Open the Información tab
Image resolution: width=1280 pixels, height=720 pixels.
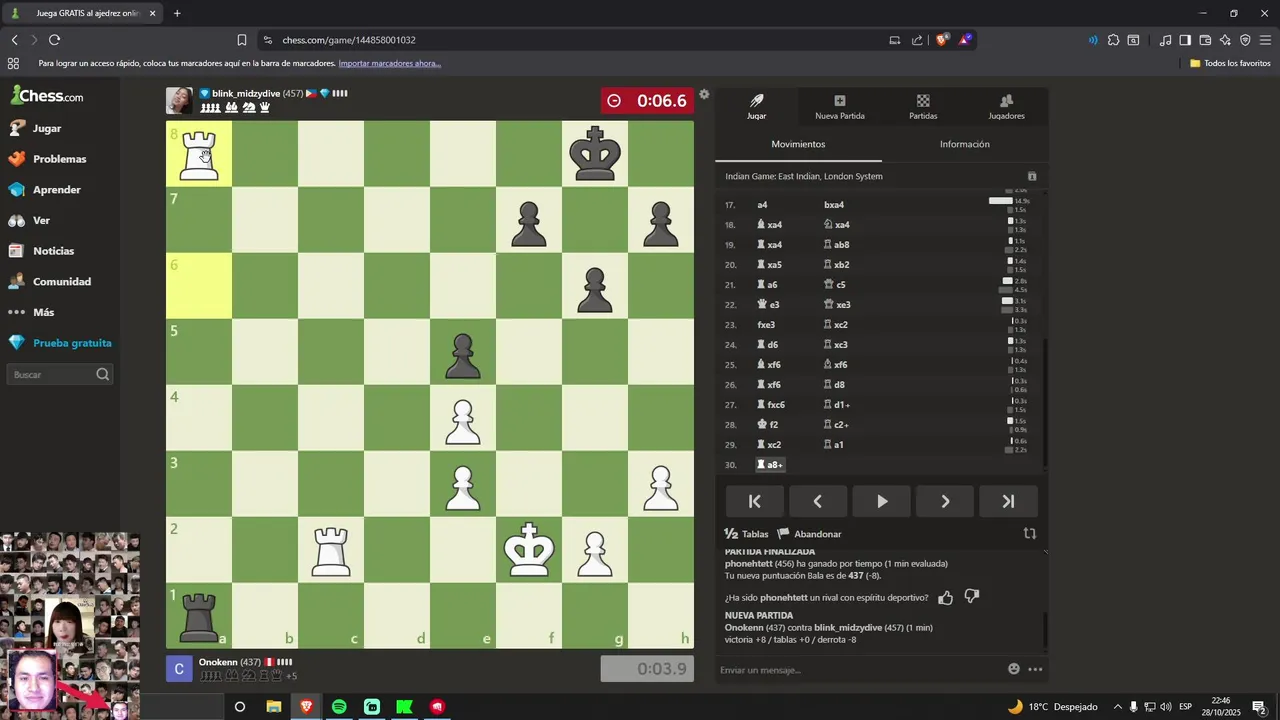tap(965, 144)
